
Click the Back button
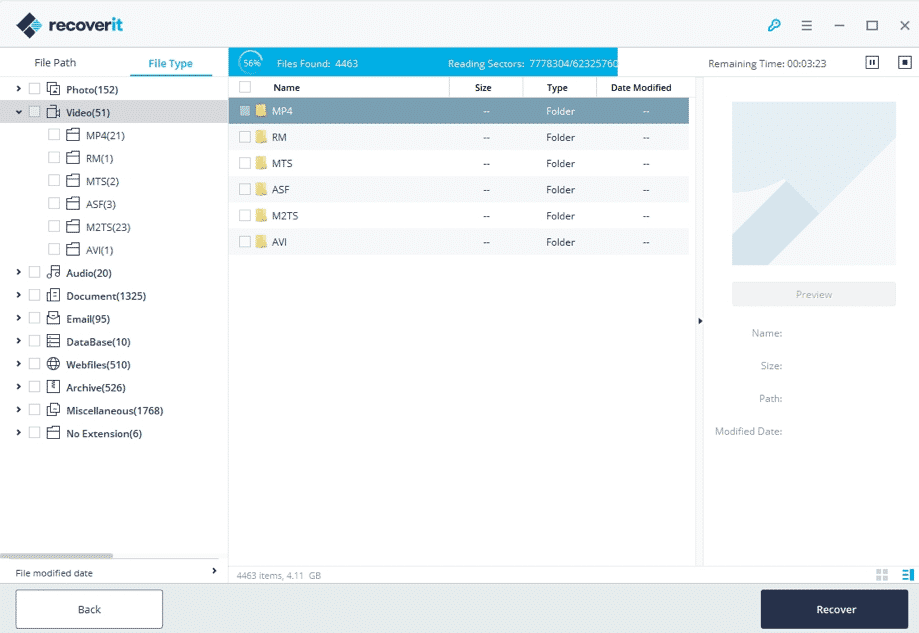(89, 609)
